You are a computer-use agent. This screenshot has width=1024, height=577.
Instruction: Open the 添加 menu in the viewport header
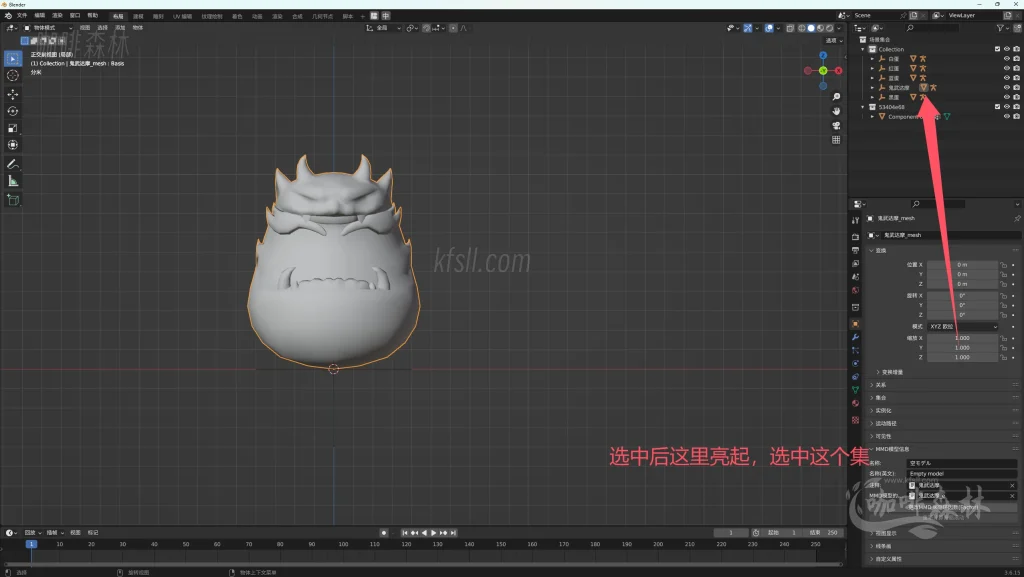[120, 29]
